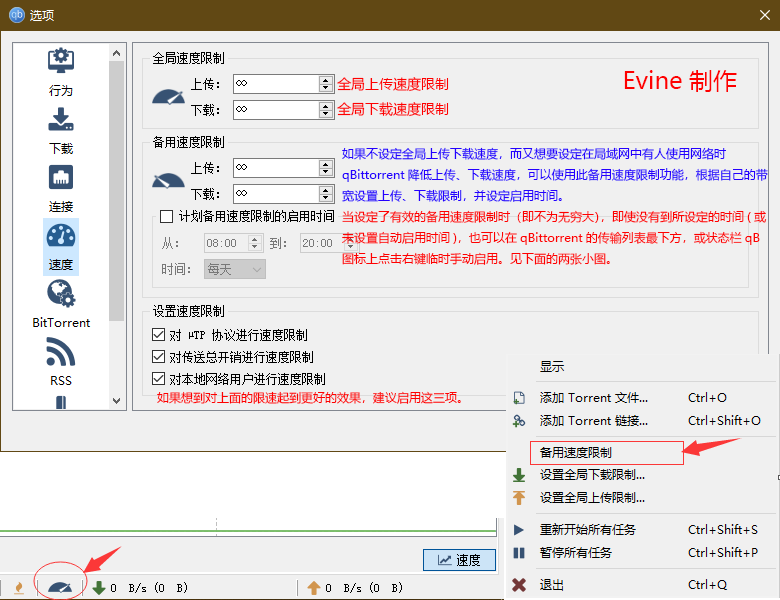Click the orange flame connection status icon

click(19, 588)
